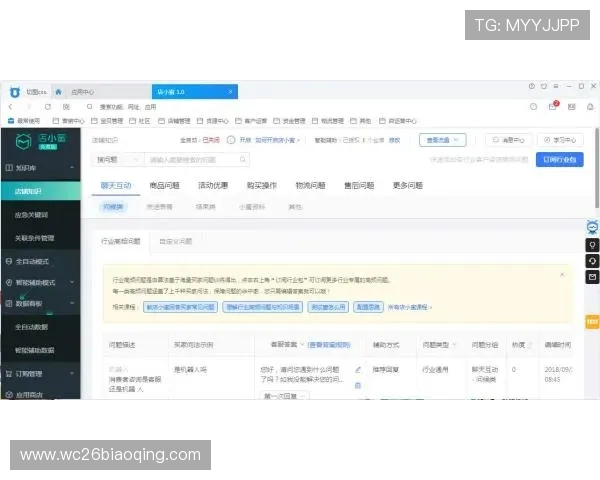Viewport: 600px width, 480px height.
Task: Go back with the browser back arrow
Action: click(11, 107)
